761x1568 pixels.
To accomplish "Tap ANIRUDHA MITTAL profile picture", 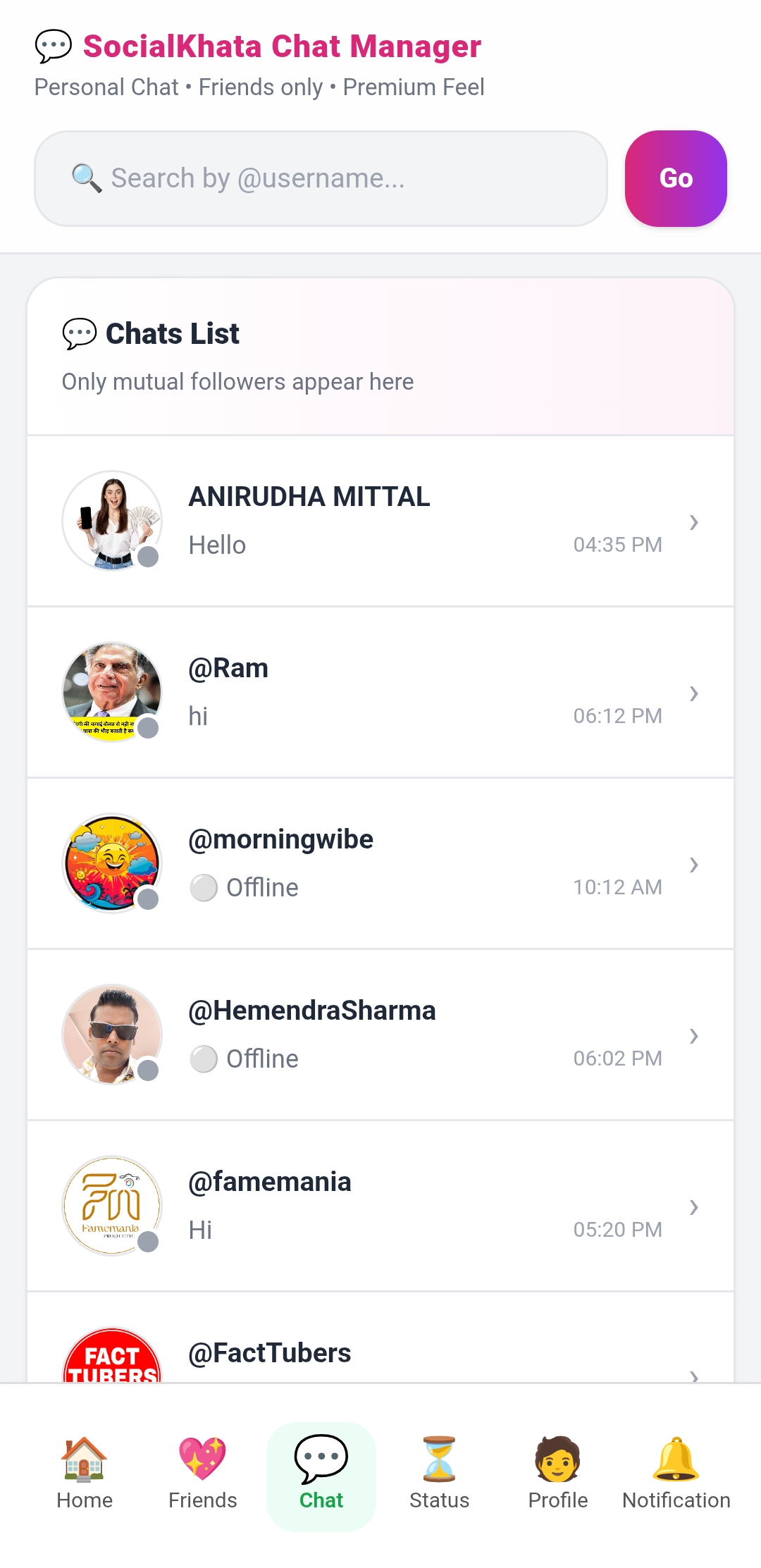I will 112,521.
